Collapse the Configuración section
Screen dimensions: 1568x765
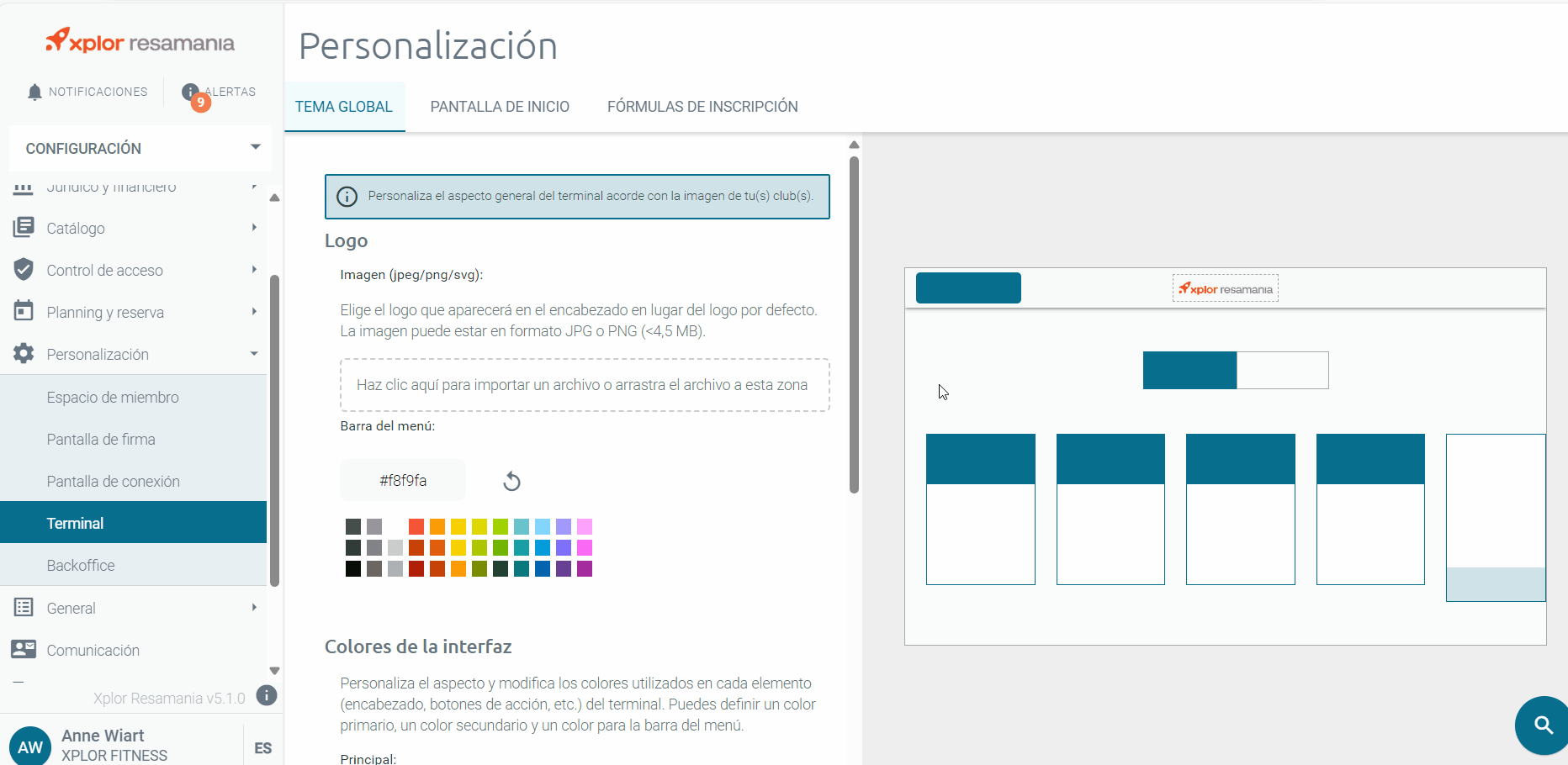255,148
